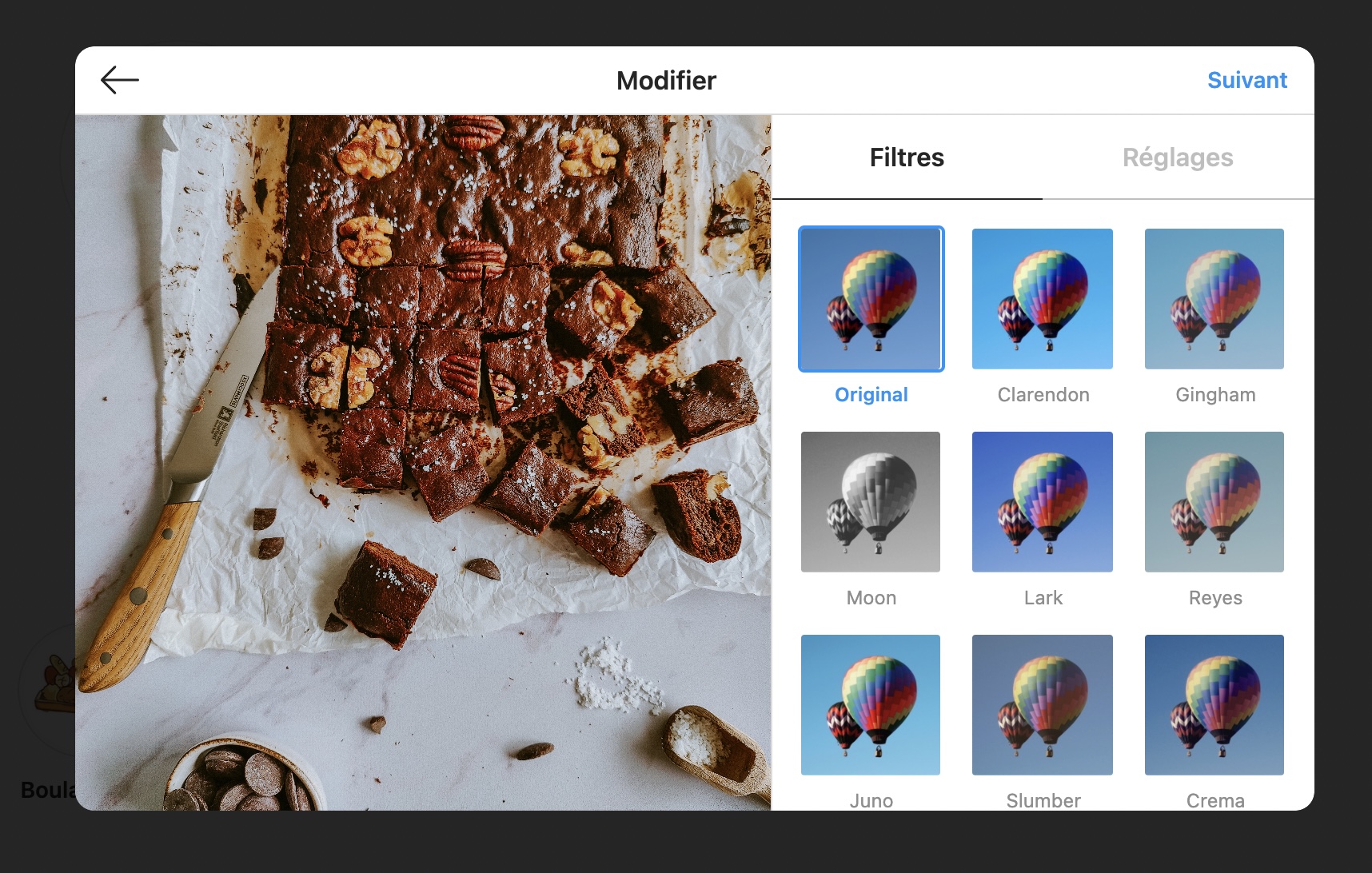Click the Reyes filter label
Viewport: 1372px width, 873px height.
1215,598
